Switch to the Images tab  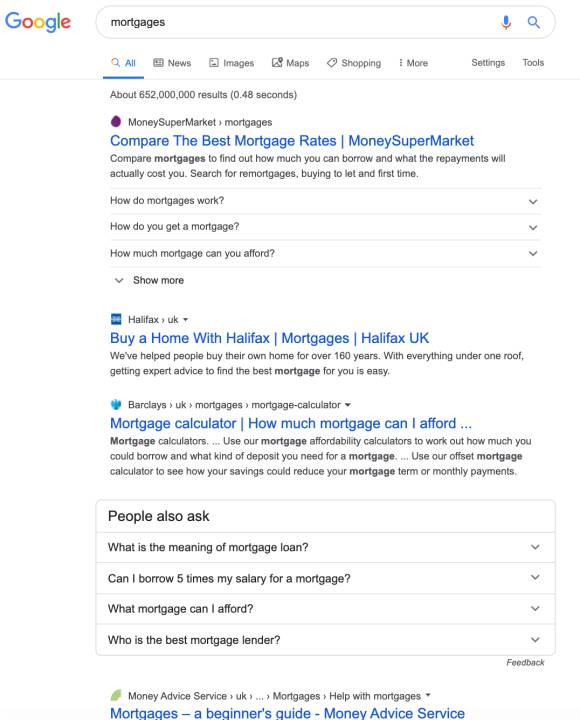(231, 63)
